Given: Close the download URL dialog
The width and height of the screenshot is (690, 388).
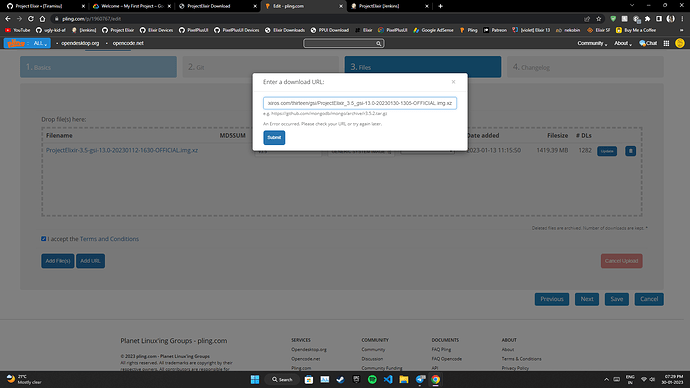Looking at the screenshot, I should click(453, 82).
